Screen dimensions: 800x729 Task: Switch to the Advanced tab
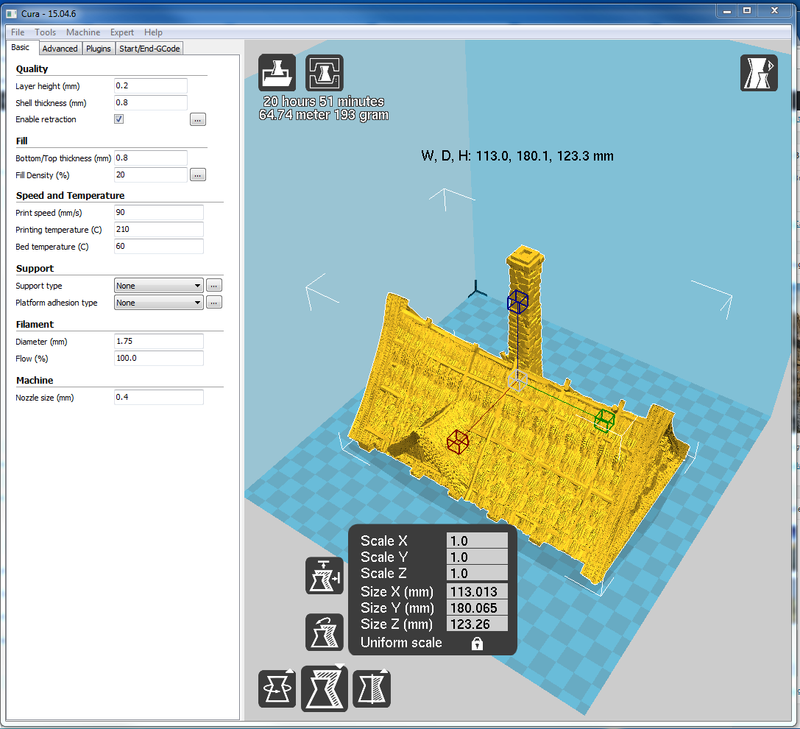60,48
